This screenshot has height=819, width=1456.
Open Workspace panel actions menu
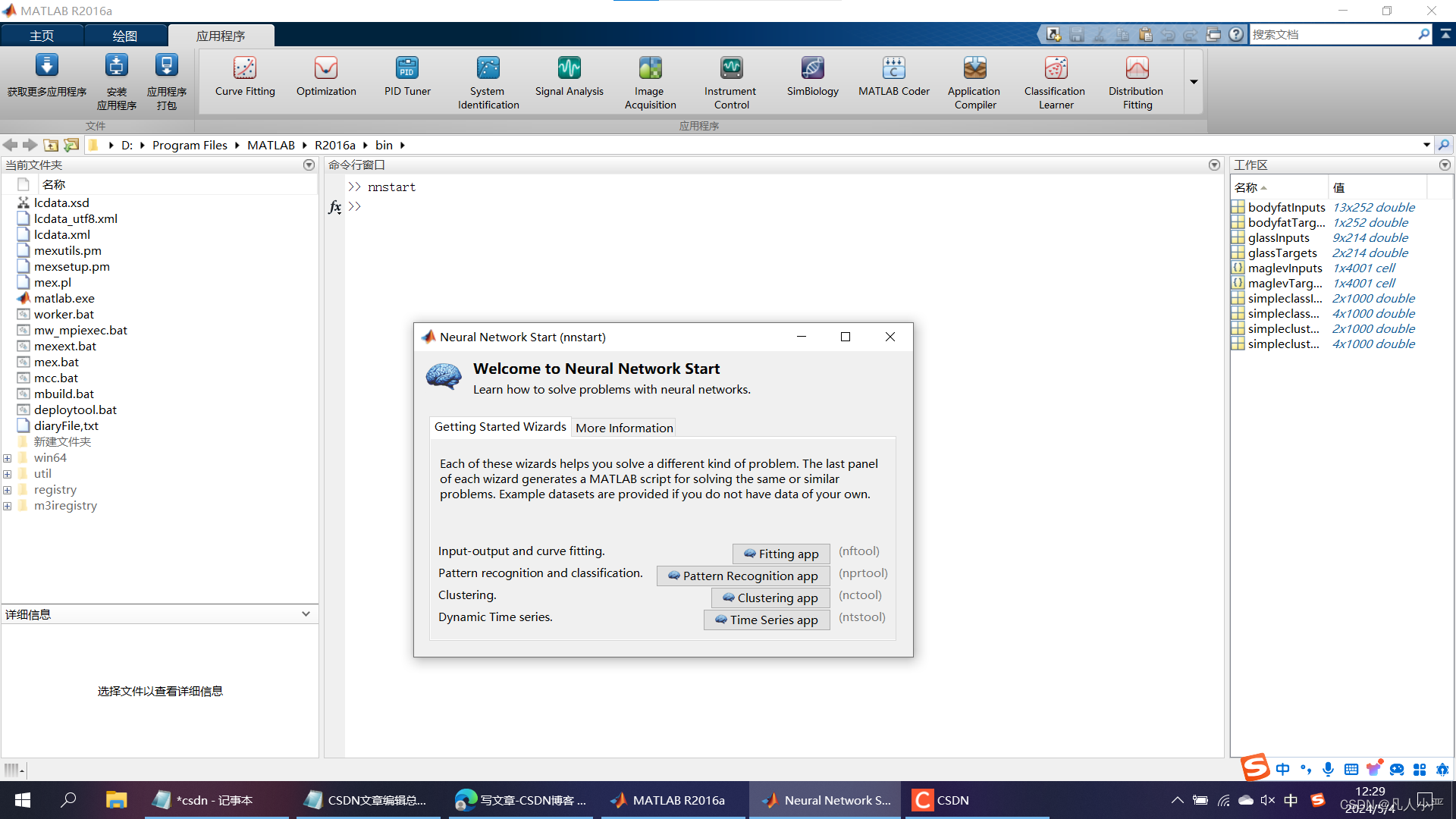click(x=1445, y=165)
